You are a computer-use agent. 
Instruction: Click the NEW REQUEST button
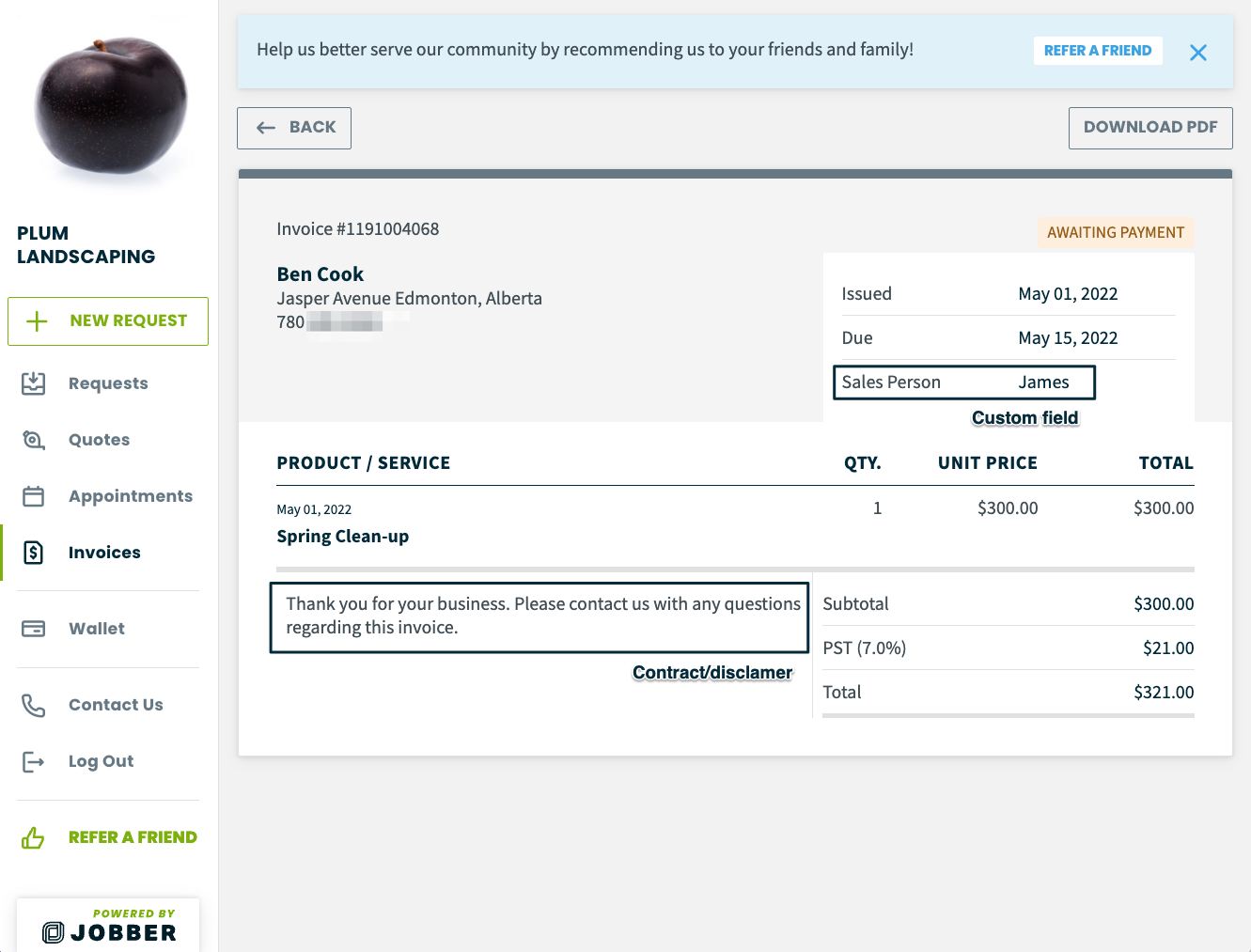(108, 321)
